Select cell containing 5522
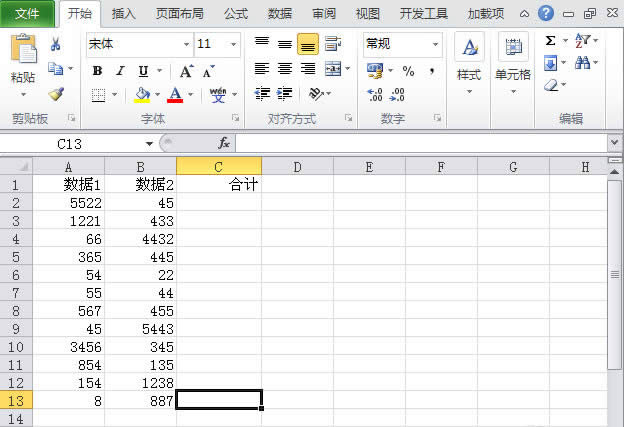Image resolution: width=624 pixels, height=427 pixels. point(68,203)
